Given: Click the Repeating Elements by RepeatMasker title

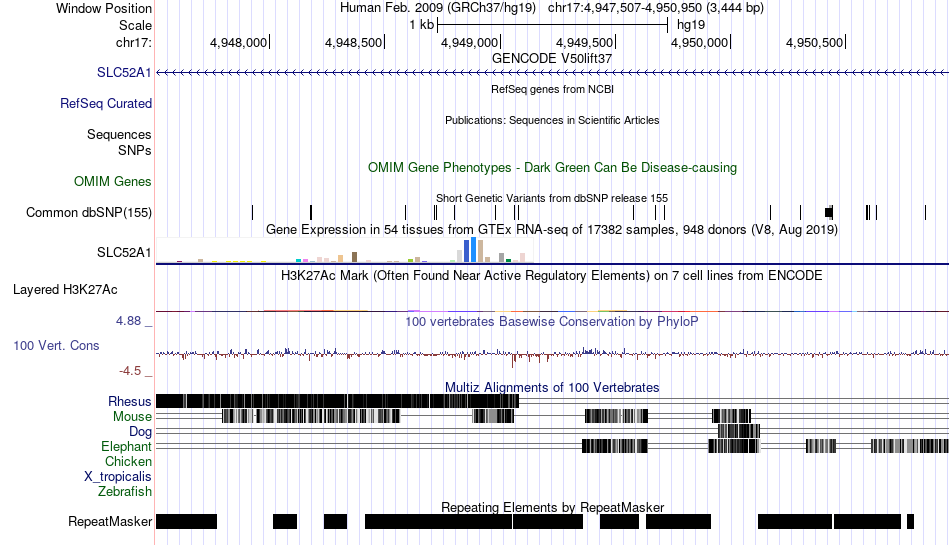Looking at the screenshot, I should point(553,507).
